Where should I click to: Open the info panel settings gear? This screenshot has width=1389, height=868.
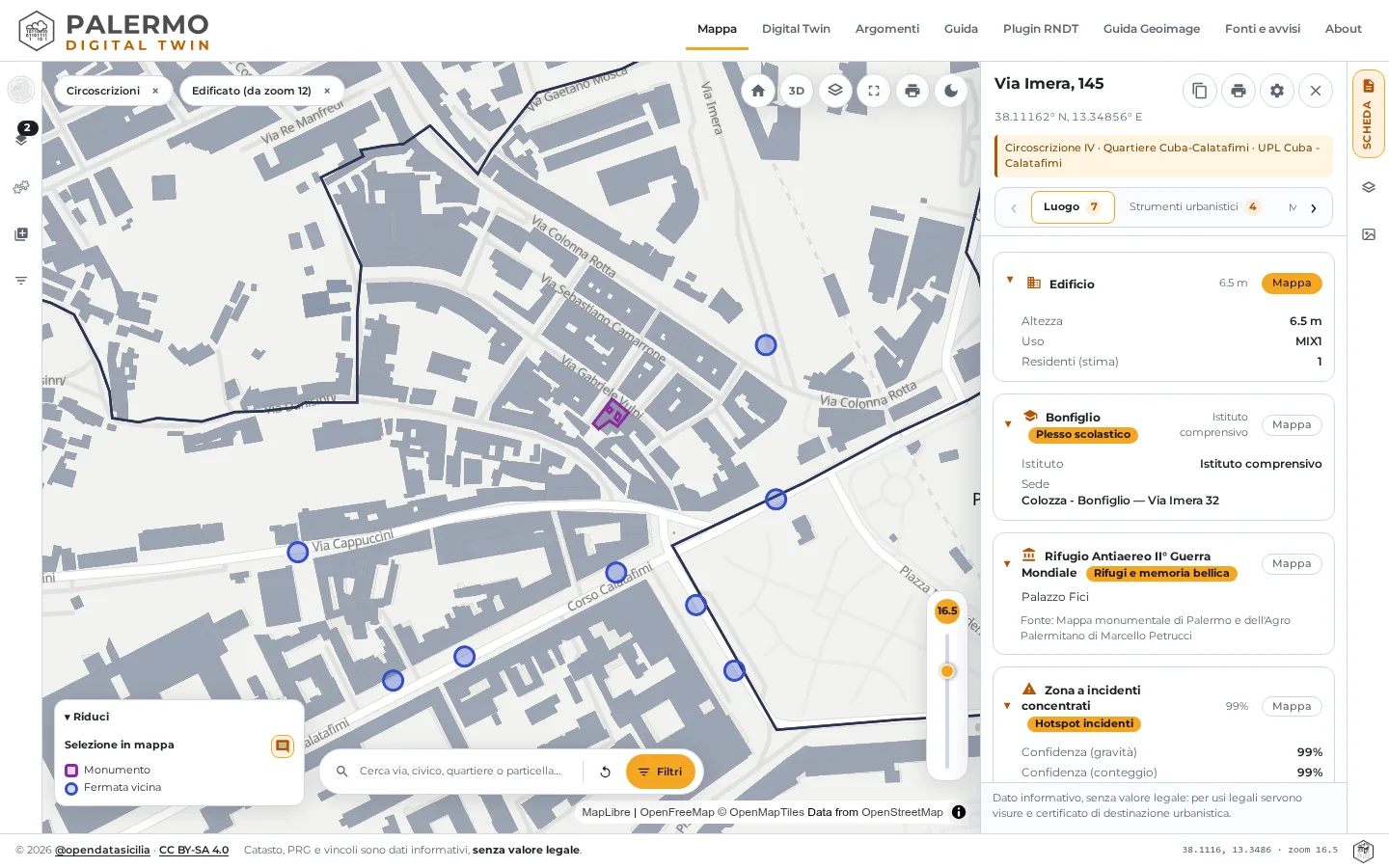pos(1277,91)
